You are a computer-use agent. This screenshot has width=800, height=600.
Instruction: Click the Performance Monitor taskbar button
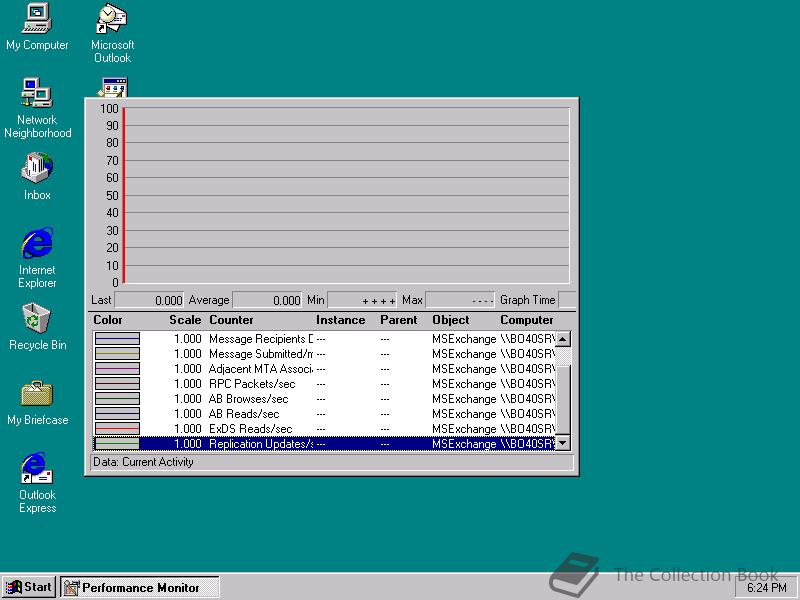140,587
